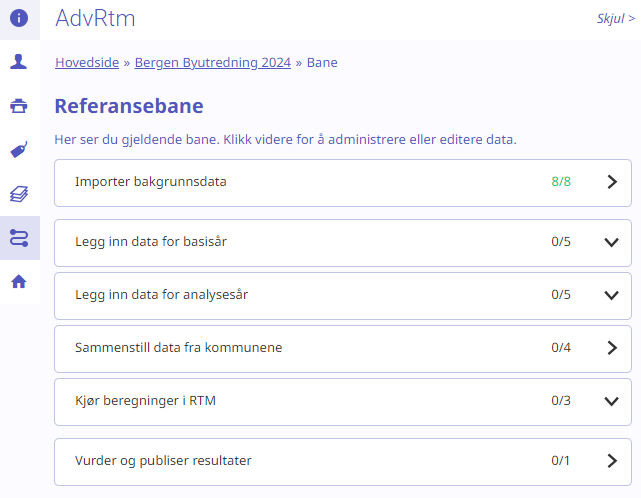Viewport: 641px width, 498px height.
Task: Click the Skjul hide panel link
Action: [x=616, y=18]
